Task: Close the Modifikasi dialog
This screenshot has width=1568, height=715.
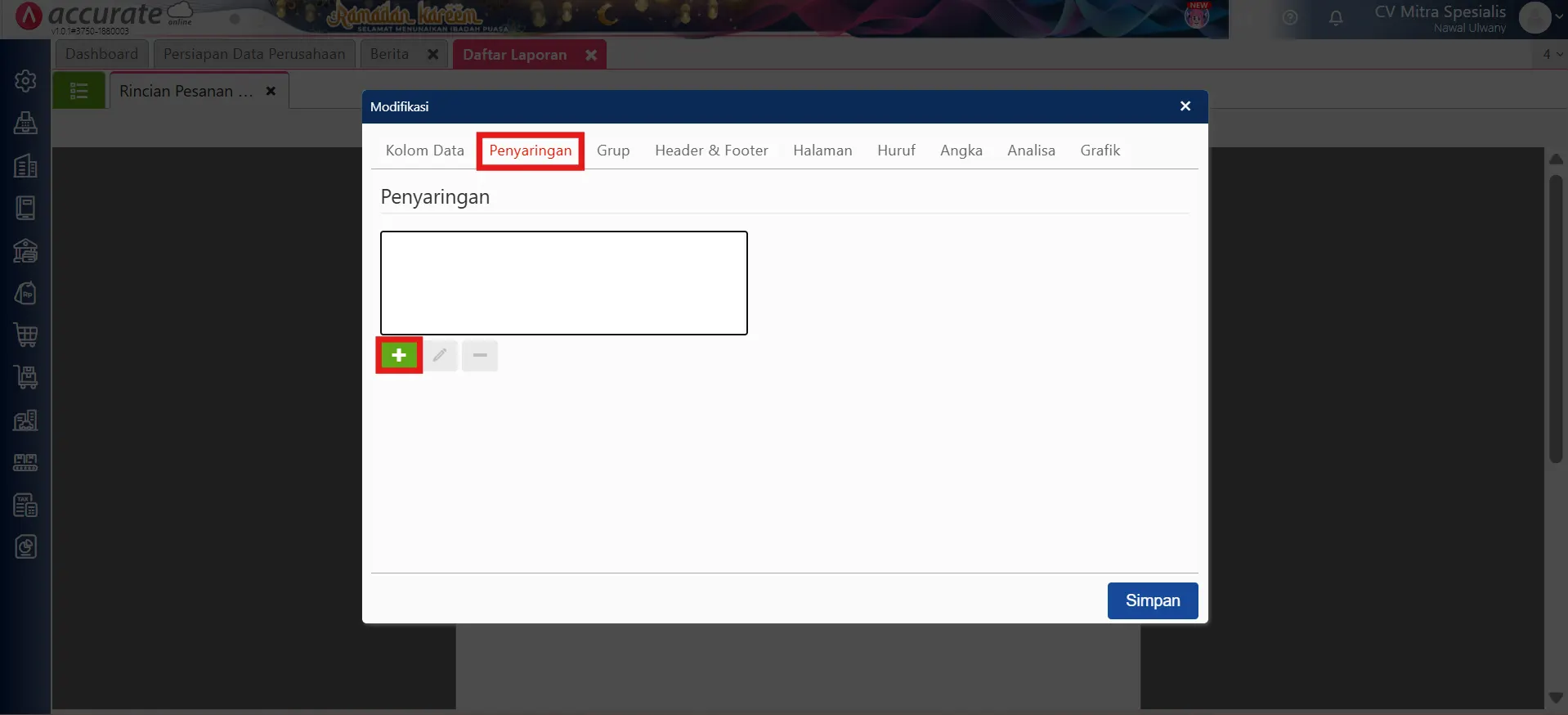Action: click(1185, 106)
